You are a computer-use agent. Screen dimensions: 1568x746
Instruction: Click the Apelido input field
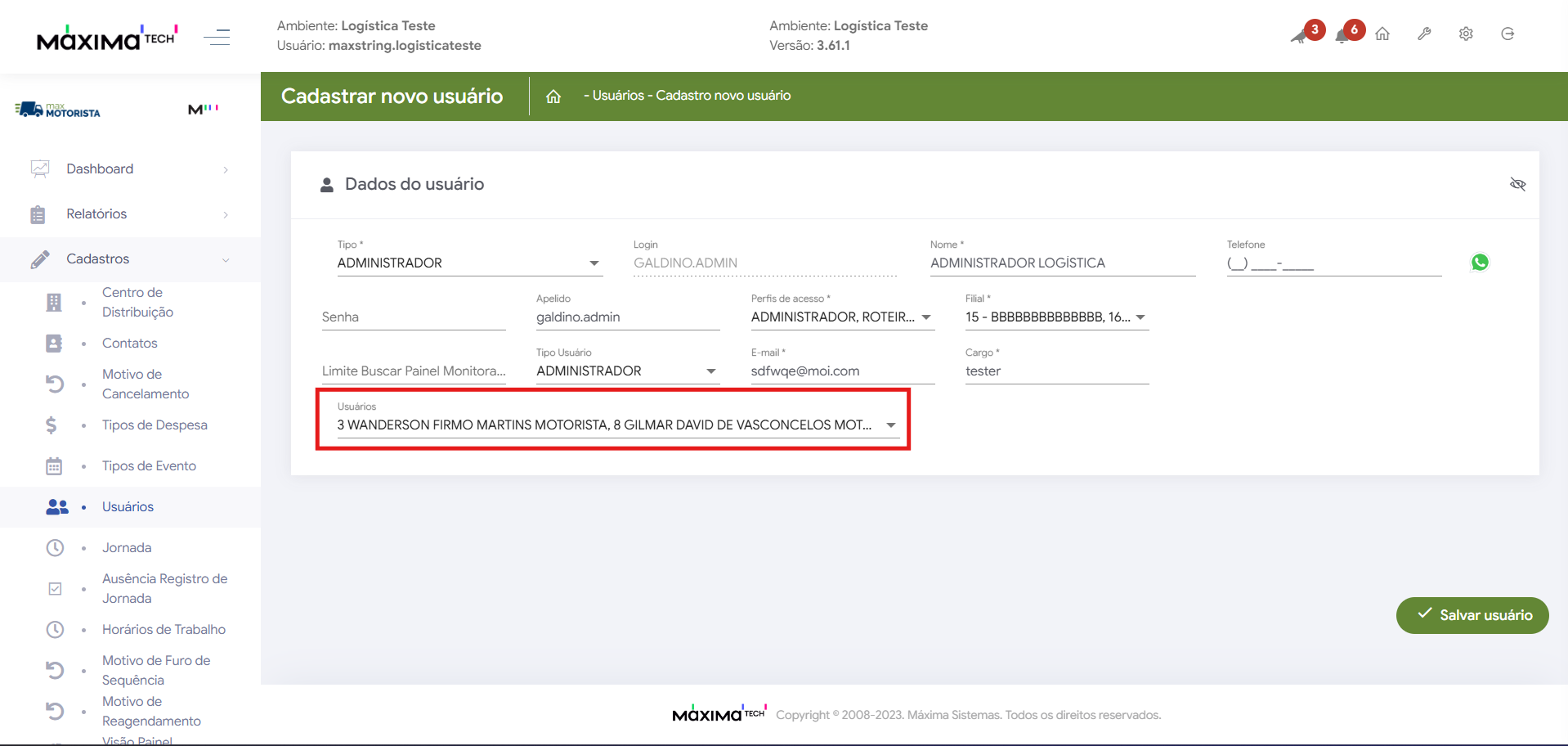tap(628, 317)
